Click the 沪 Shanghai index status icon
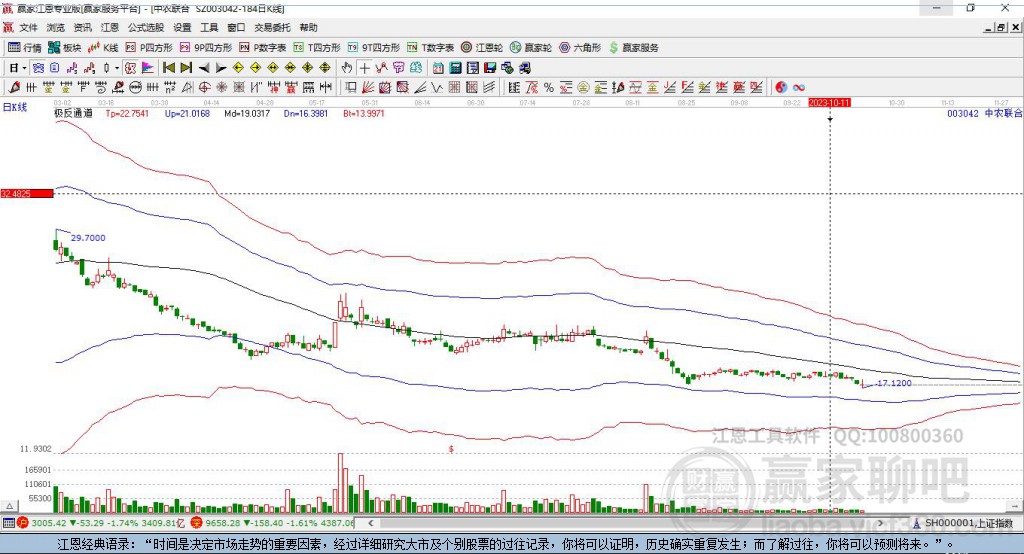This screenshot has height=554, width=1024. tap(23, 523)
